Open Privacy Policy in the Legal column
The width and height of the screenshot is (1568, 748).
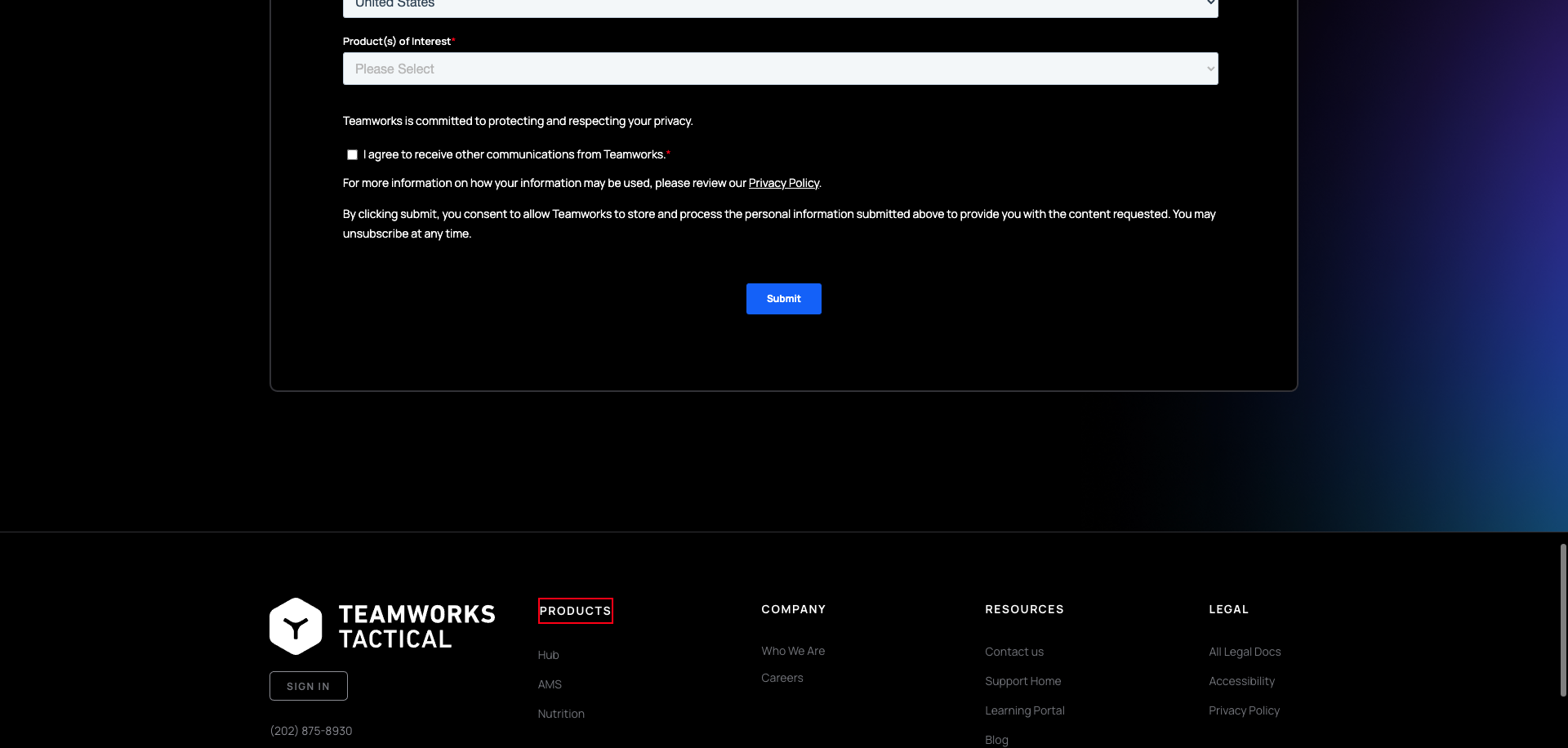(x=1244, y=710)
